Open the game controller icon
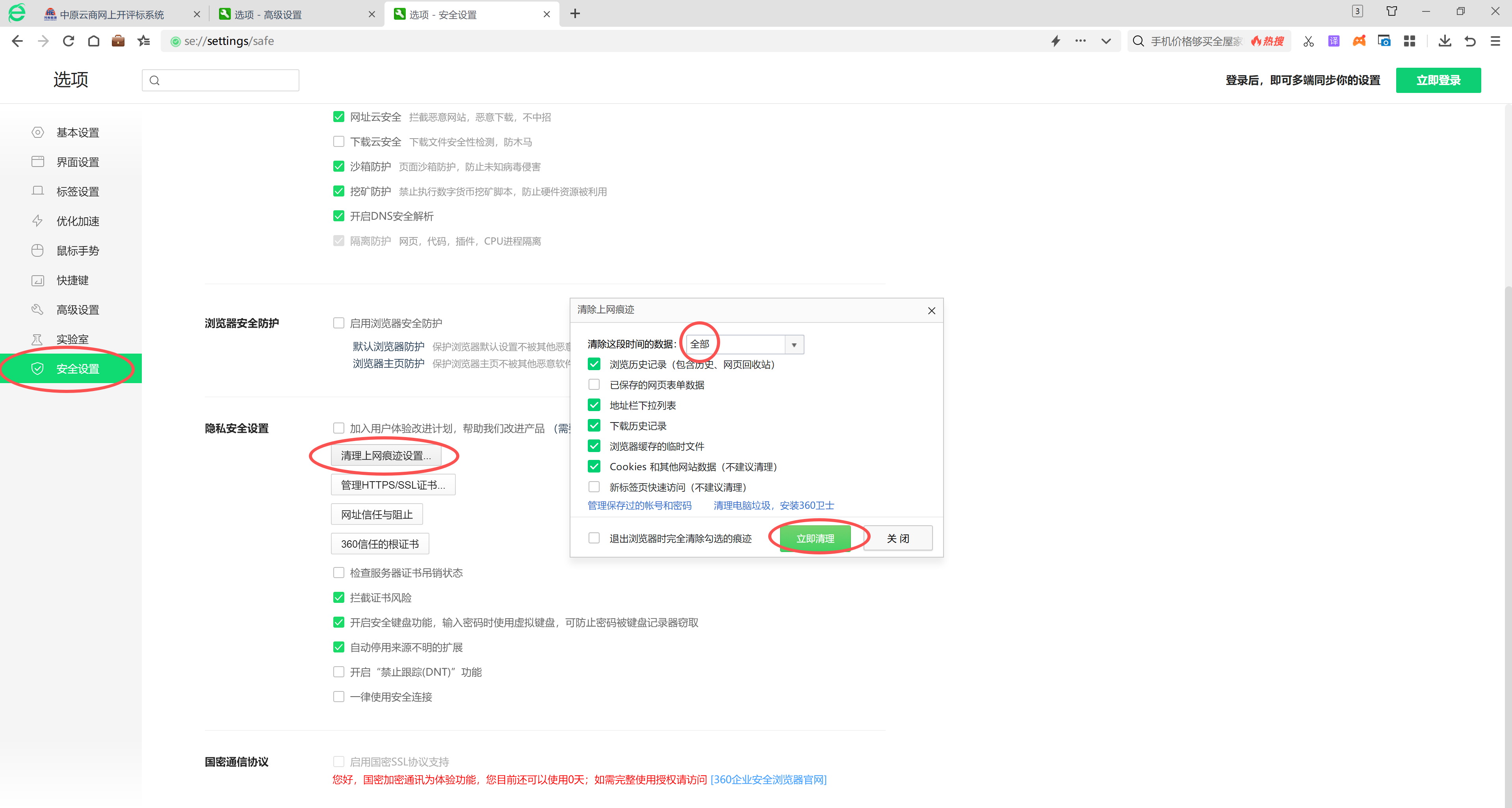The height and width of the screenshot is (808, 1512). click(1359, 41)
